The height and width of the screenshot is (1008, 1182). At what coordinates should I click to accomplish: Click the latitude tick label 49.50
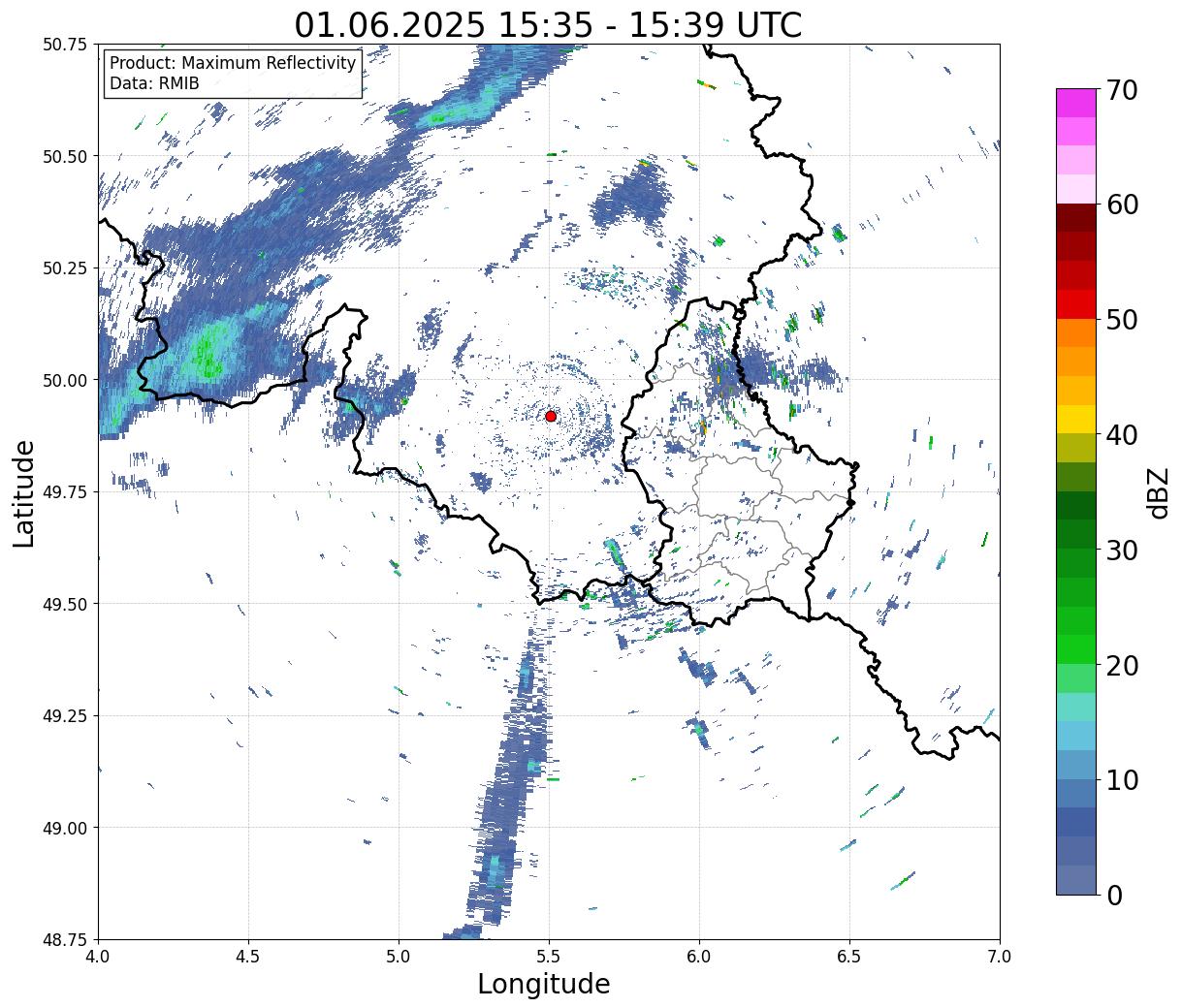[x=65, y=604]
